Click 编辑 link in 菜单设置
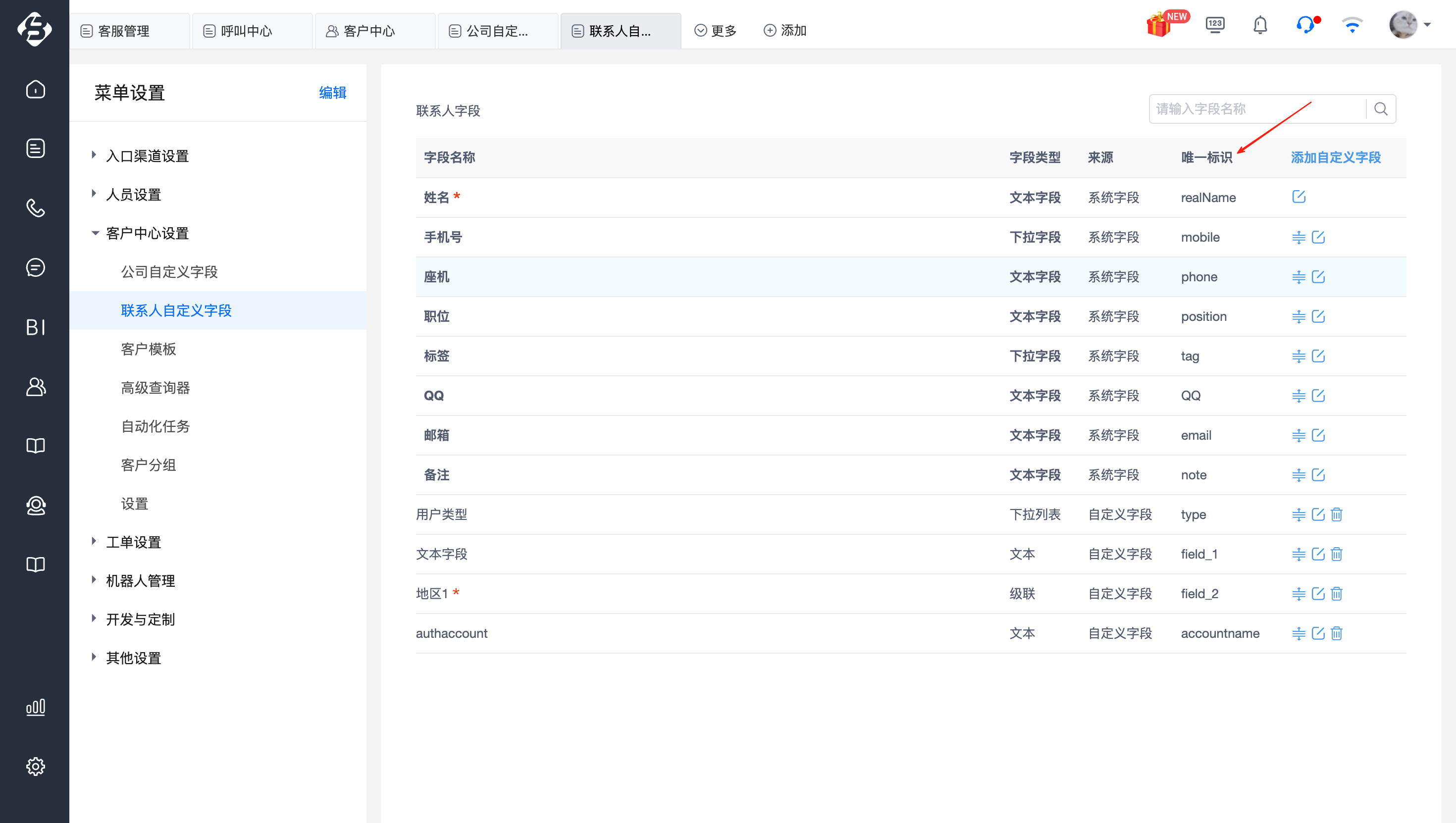The width and height of the screenshot is (1456, 823). tap(332, 93)
